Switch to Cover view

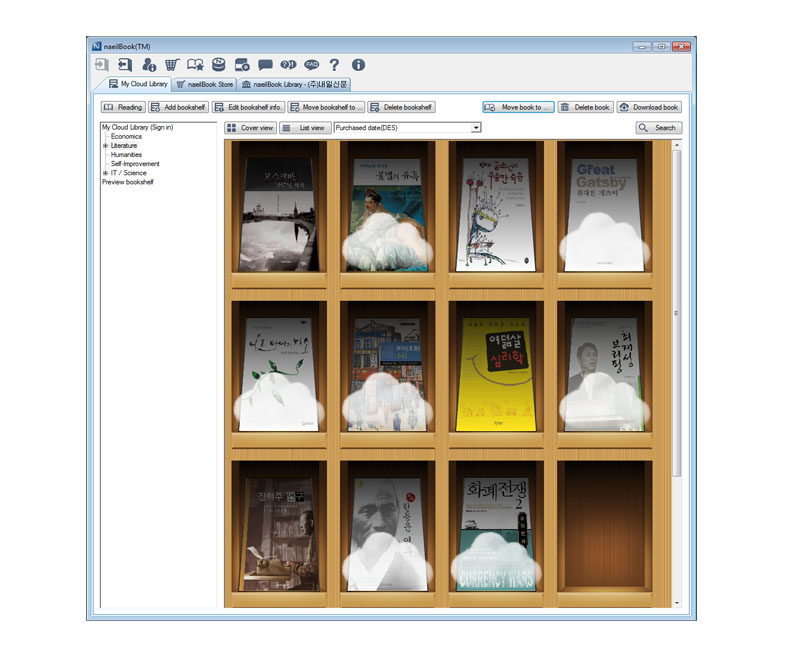click(250, 128)
